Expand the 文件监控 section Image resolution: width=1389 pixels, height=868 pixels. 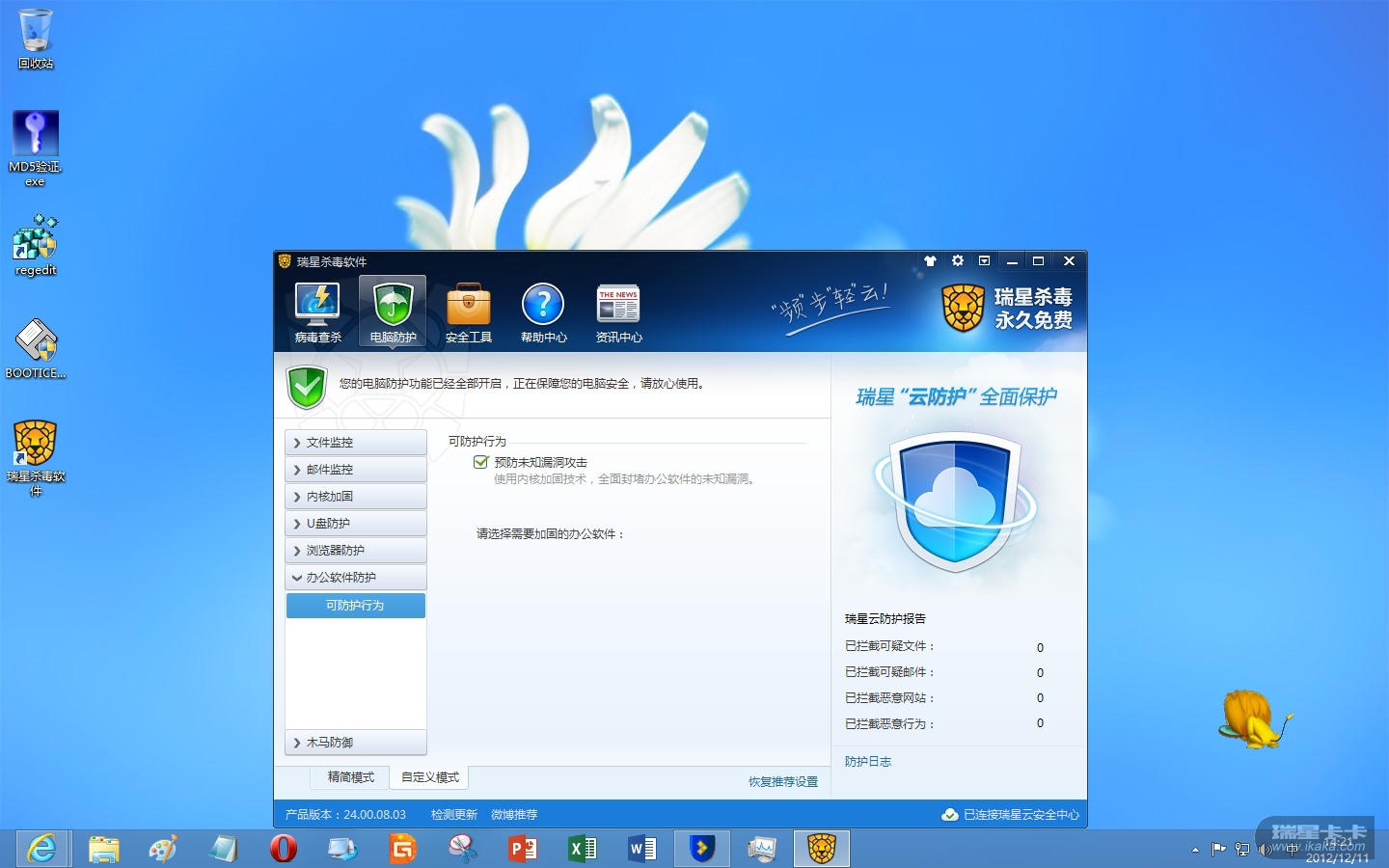click(x=356, y=443)
